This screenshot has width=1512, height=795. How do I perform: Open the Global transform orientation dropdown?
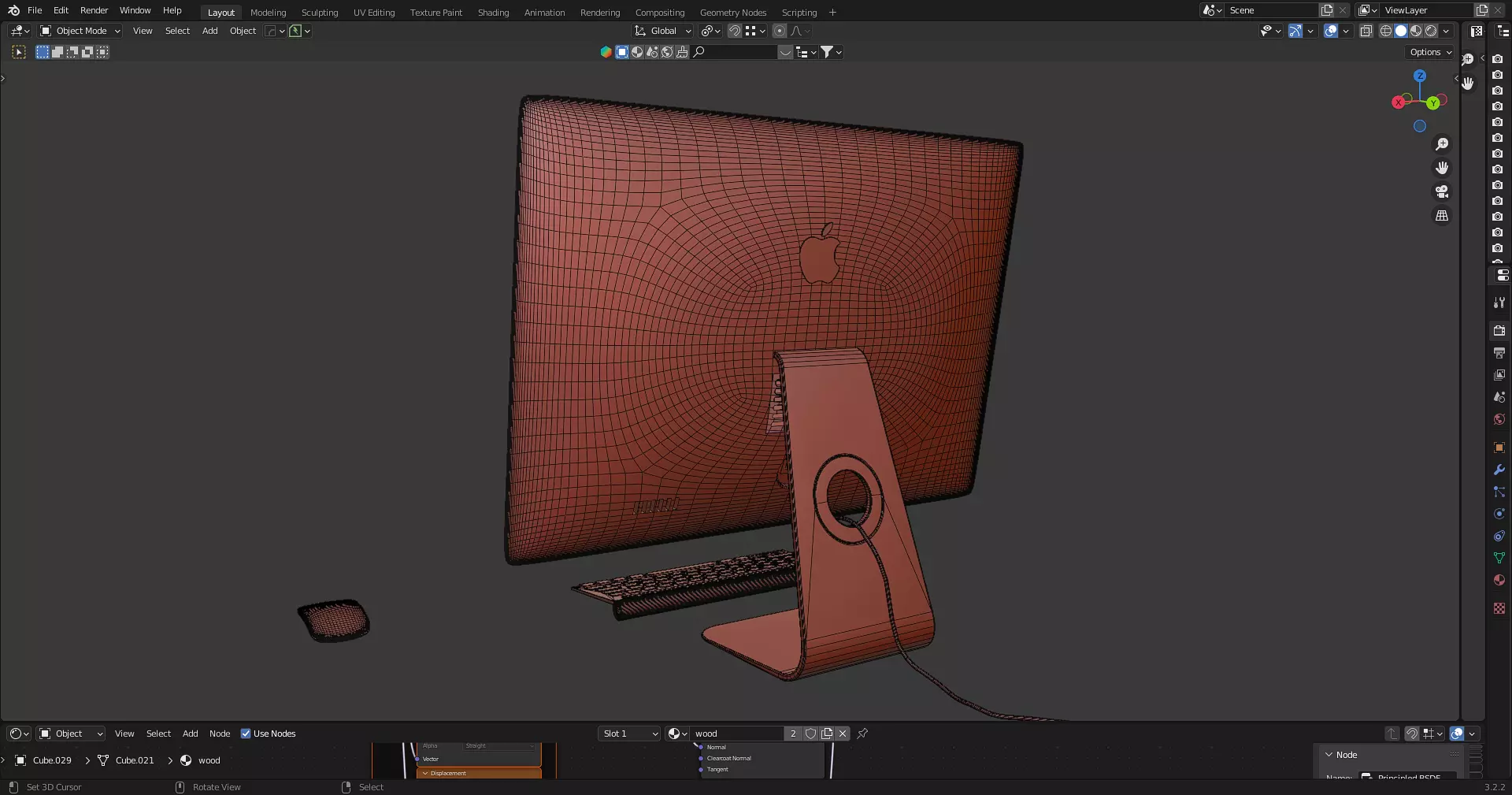(663, 31)
